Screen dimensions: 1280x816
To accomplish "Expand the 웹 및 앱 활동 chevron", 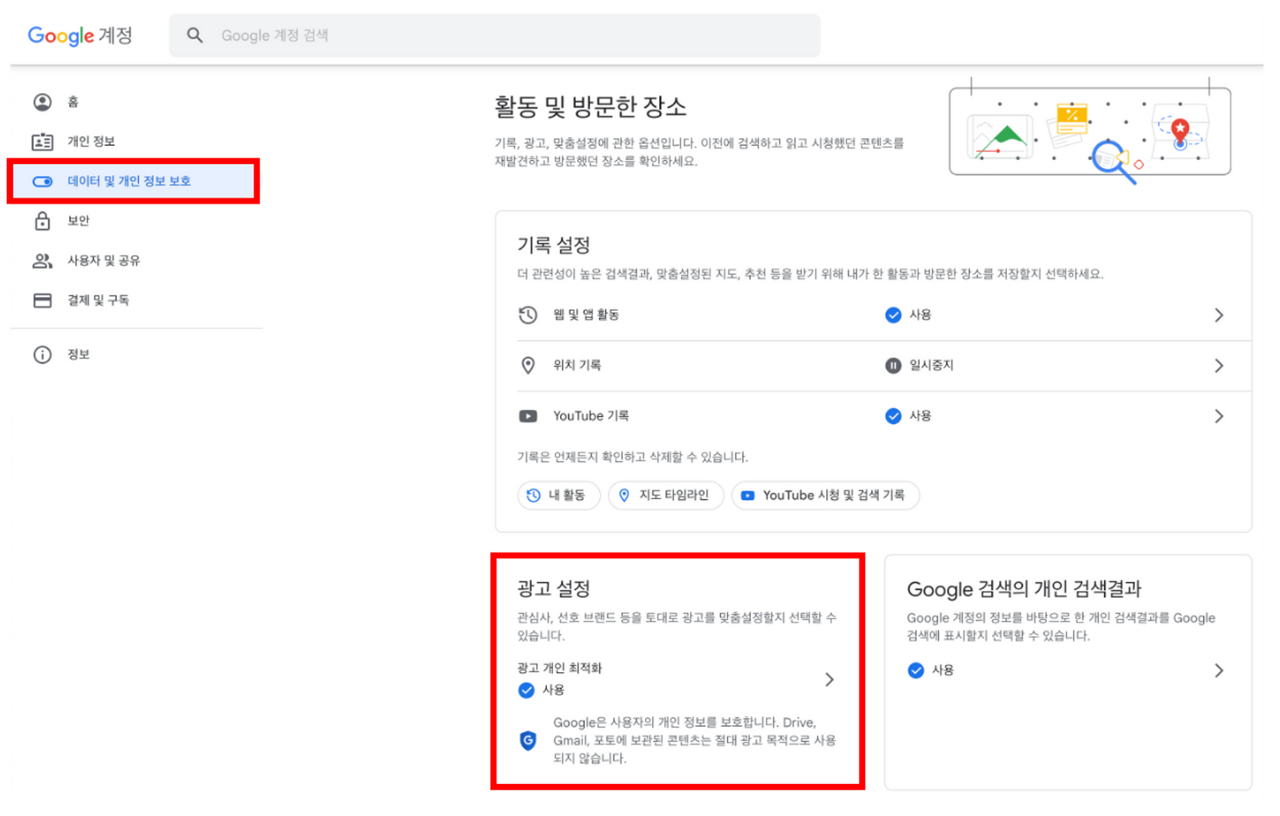I will click(1218, 315).
